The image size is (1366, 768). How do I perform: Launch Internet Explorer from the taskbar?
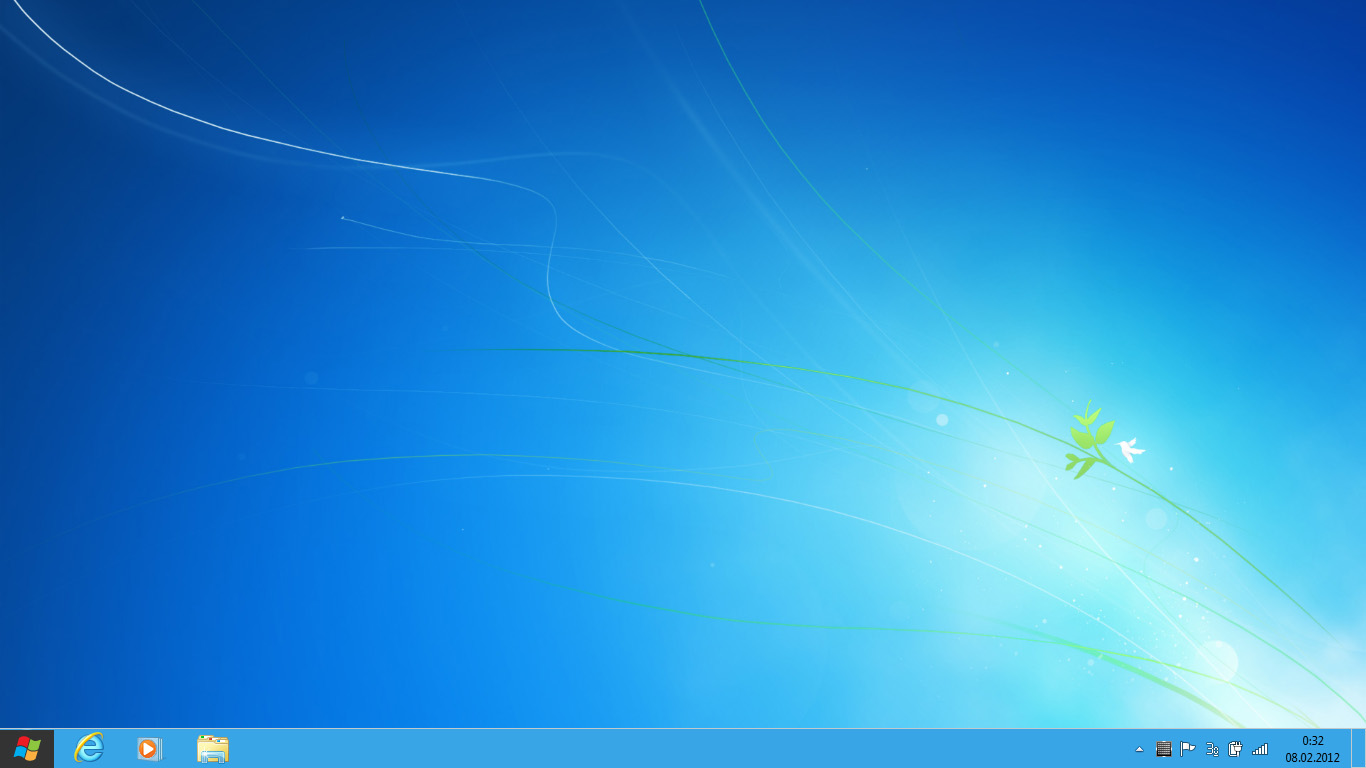[89, 748]
